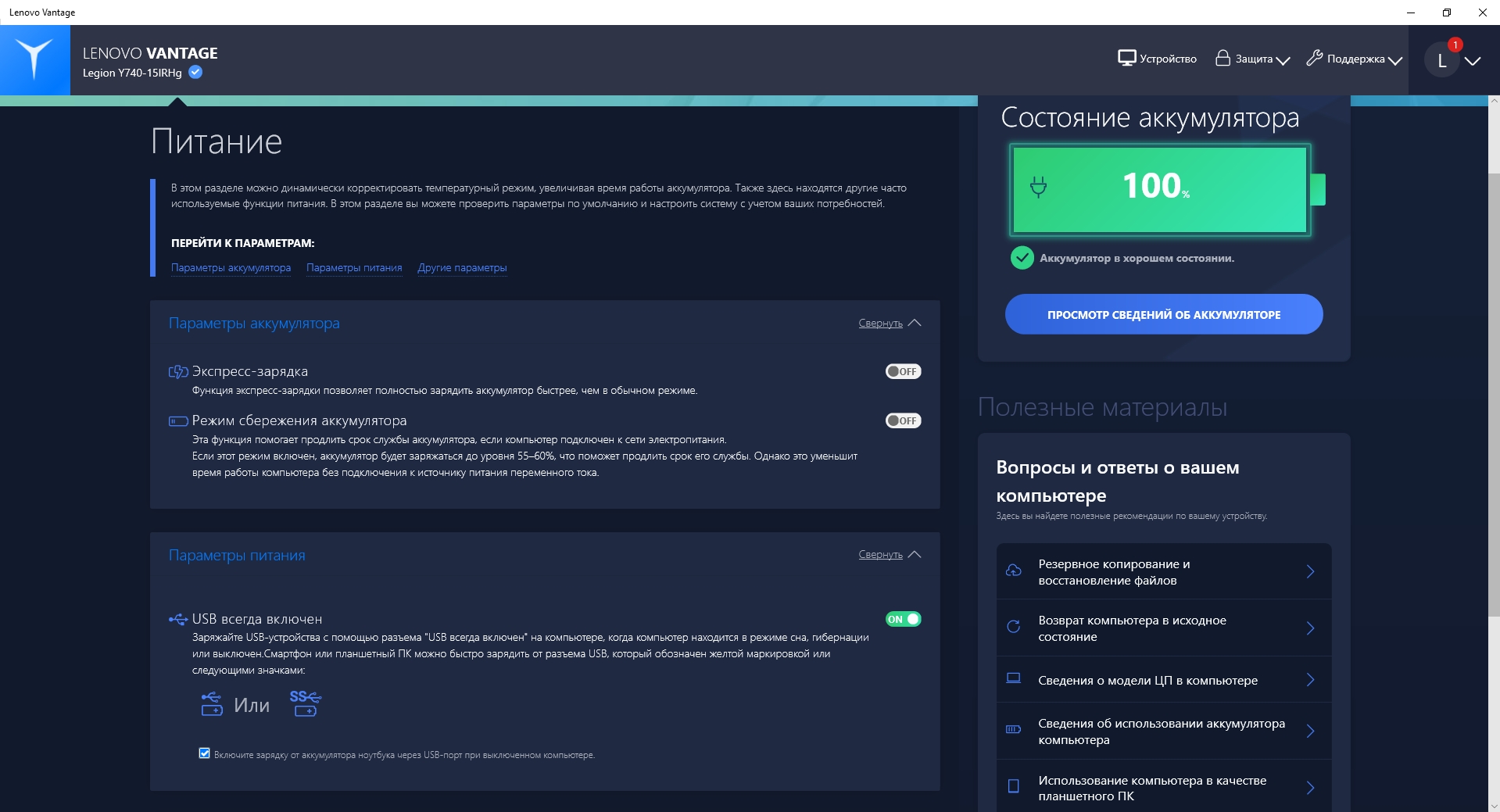Screen dimensions: 1500x812
Task: Click the Lenovo Legion logo icon
Action: point(34,59)
